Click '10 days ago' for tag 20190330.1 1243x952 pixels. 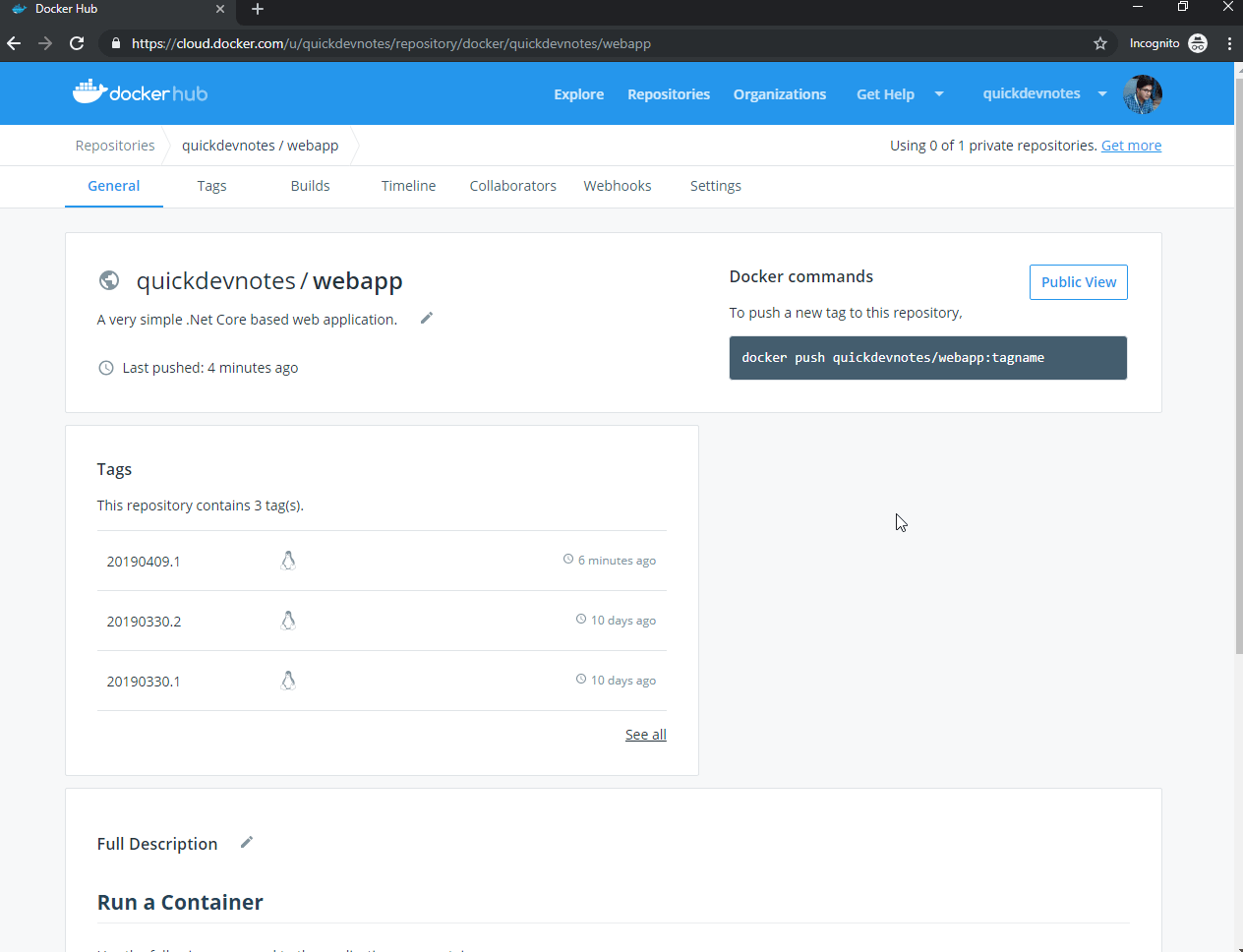[x=623, y=681]
